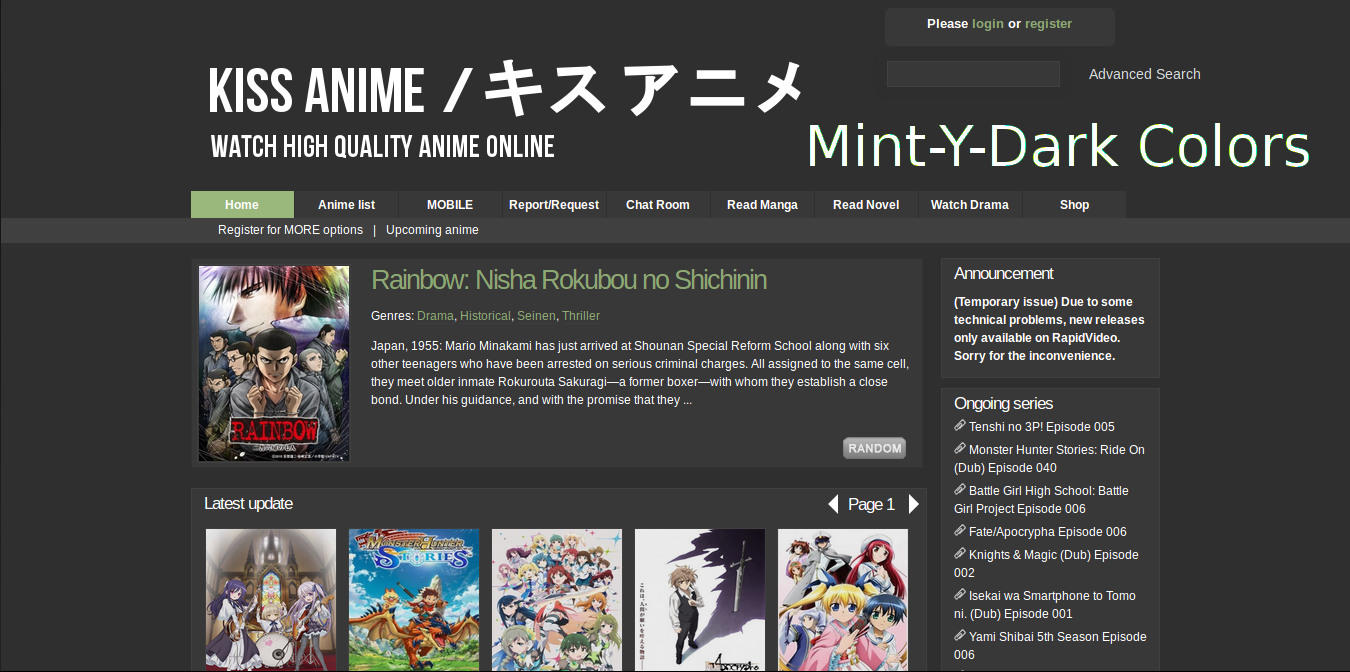Open the Report/Request tab
Screen dimensions: 1350x672
(x=554, y=204)
